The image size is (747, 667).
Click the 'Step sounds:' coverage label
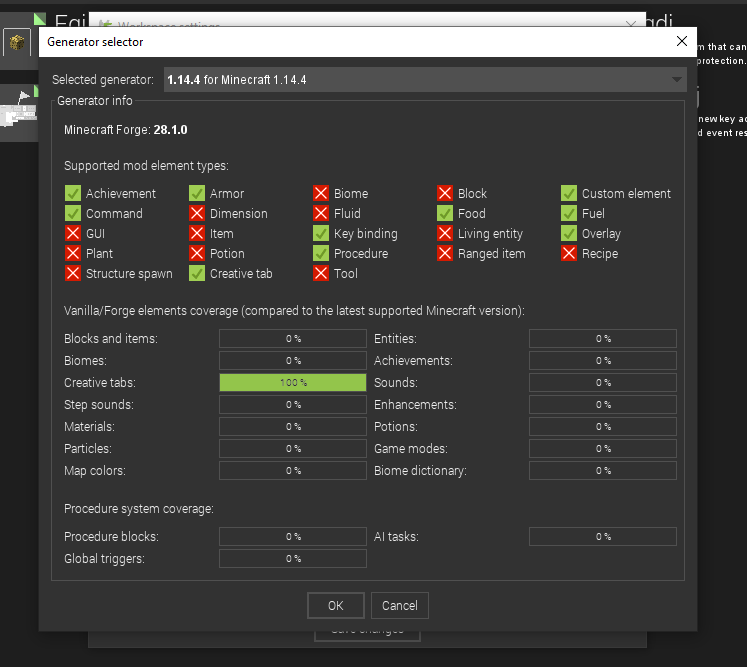click(99, 405)
